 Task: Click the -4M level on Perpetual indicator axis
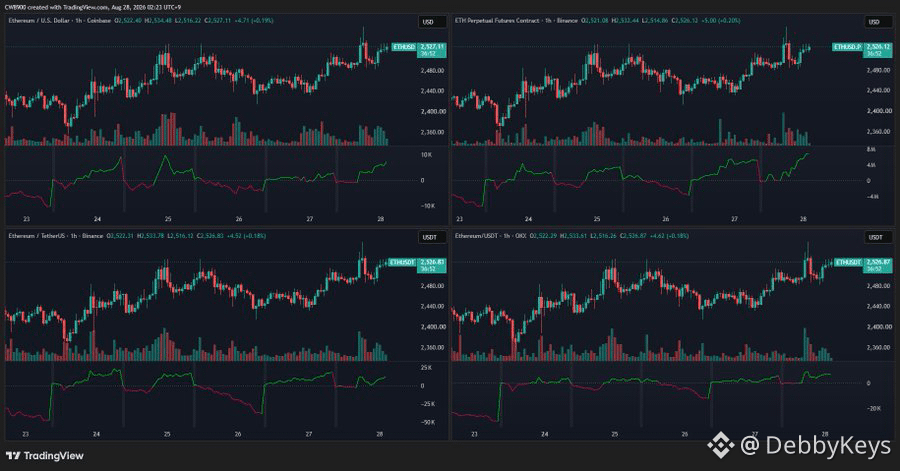pyautogui.click(x=872, y=196)
